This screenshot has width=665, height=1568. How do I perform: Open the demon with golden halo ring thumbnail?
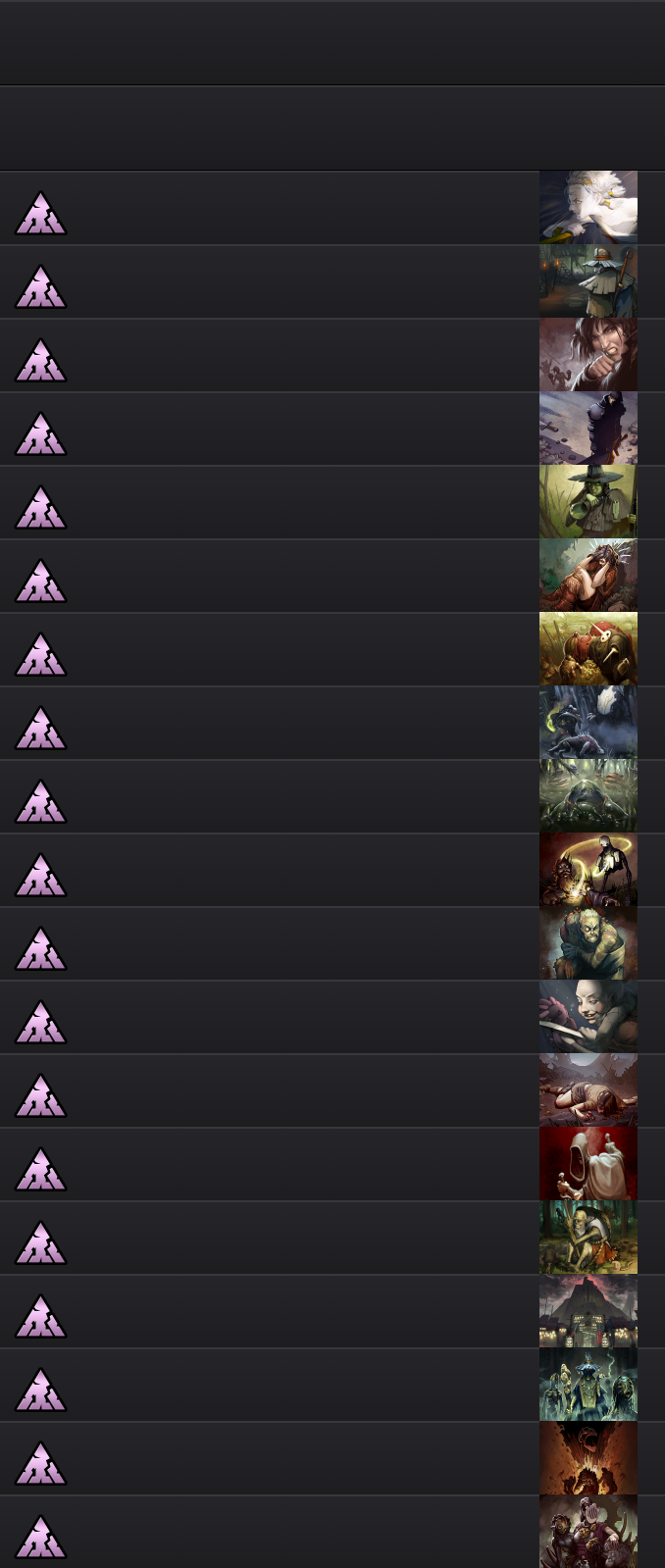point(588,870)
